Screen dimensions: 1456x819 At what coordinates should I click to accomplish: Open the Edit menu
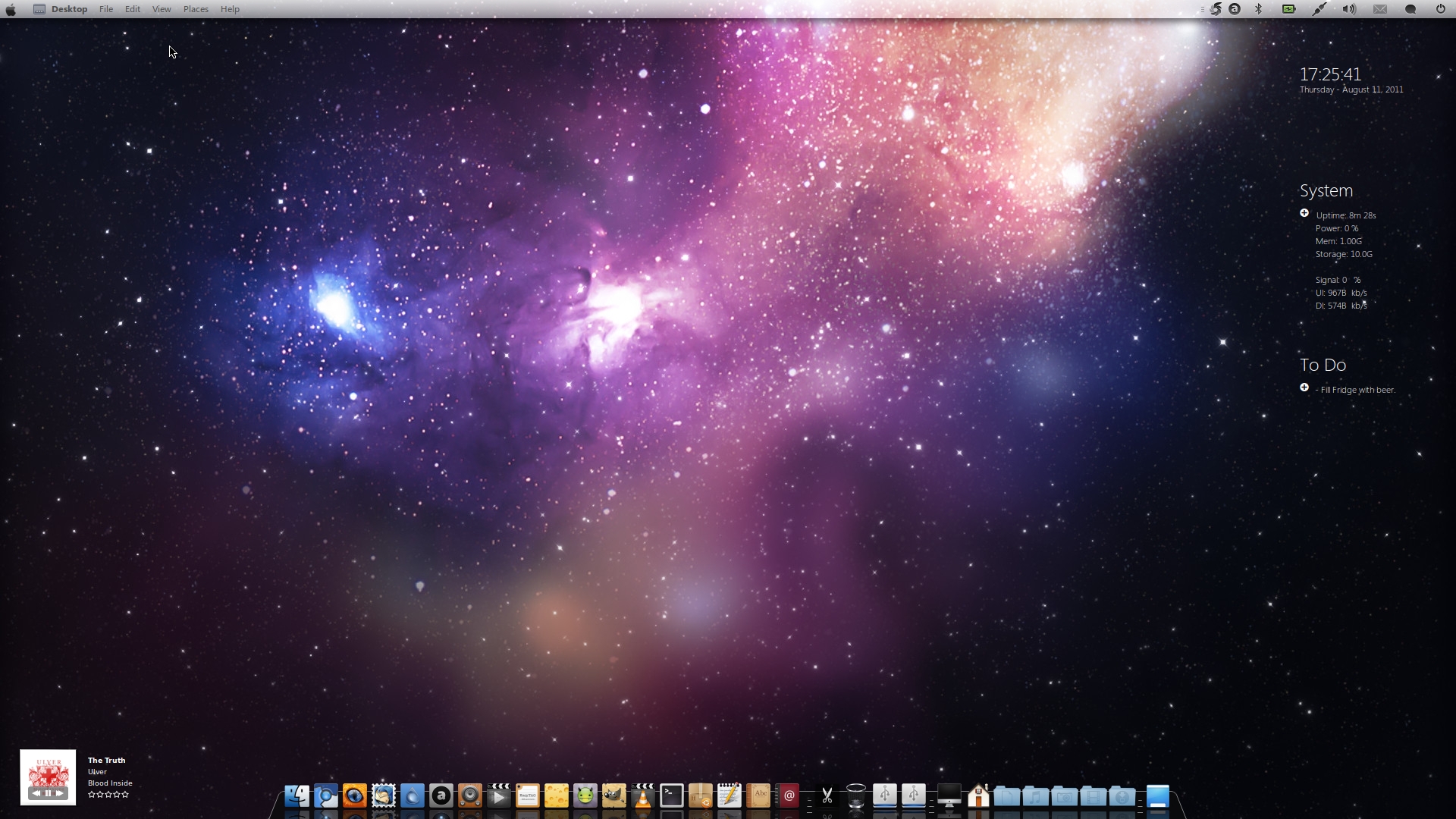(x=133, y=9)
